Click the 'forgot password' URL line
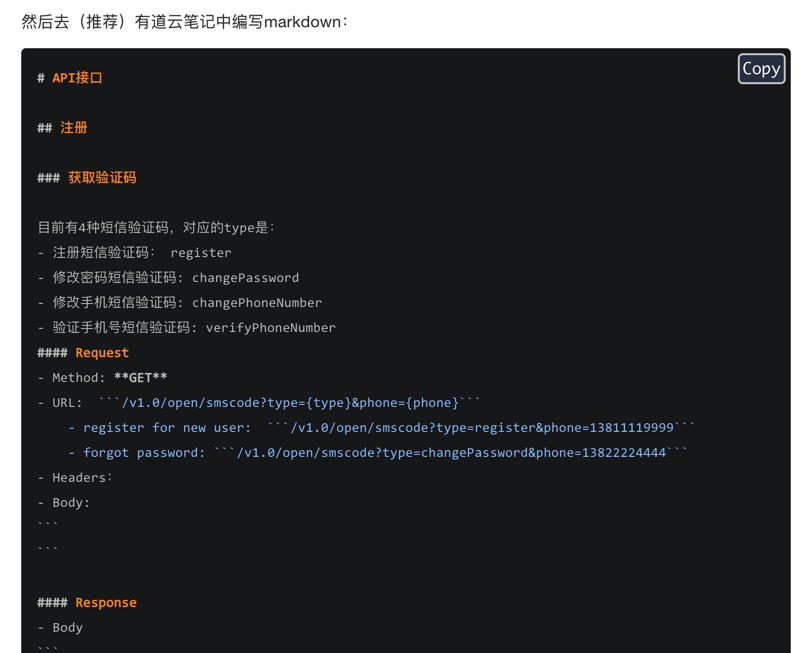 (378, 453)
